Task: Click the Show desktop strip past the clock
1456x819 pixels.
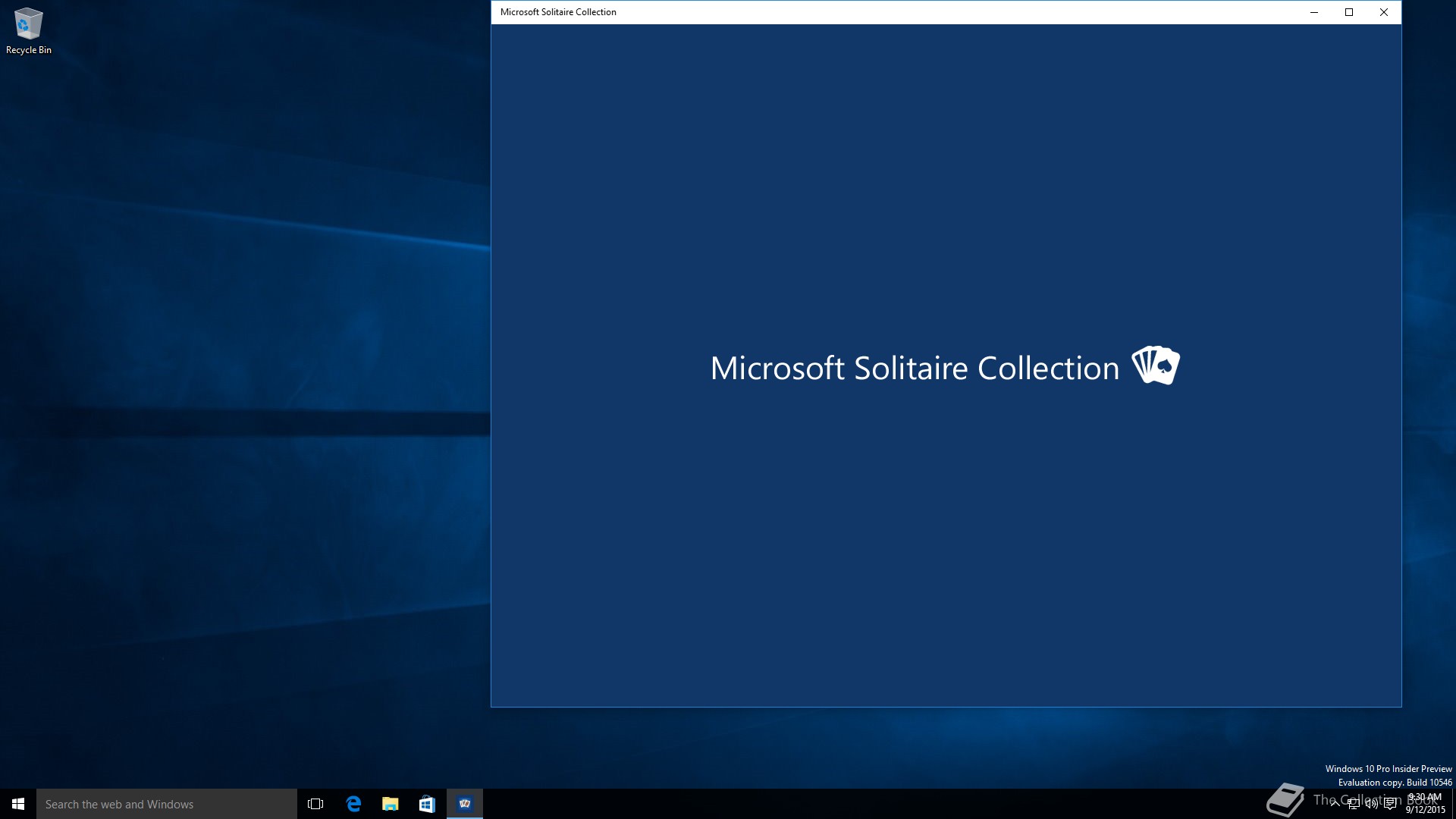Action: pyautogui.click(x=1453, y=804)
